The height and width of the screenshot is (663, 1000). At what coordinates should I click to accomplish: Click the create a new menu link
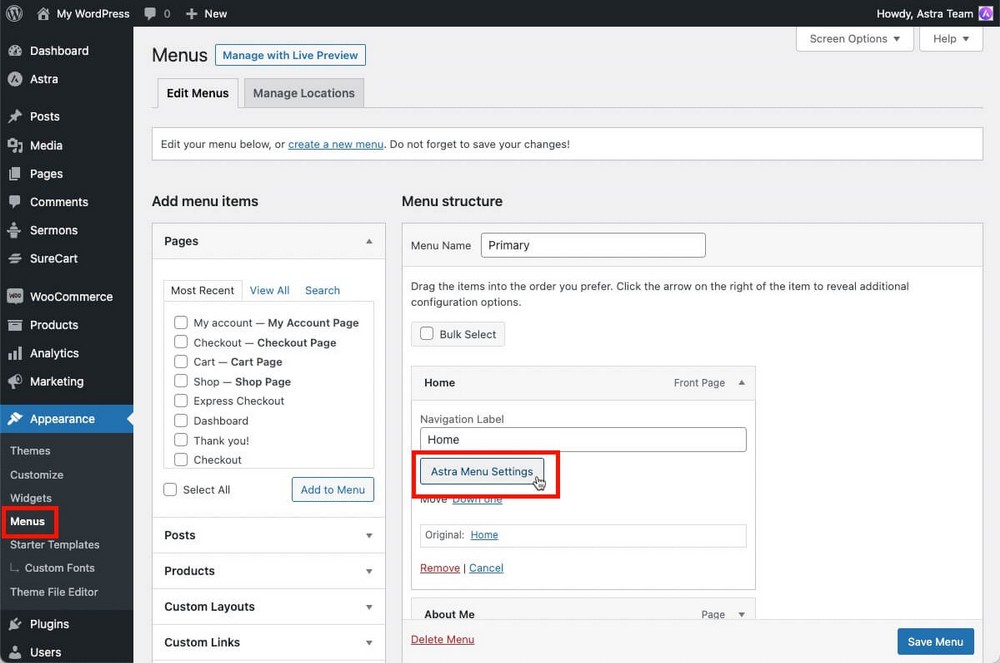(x=335, y=144)
